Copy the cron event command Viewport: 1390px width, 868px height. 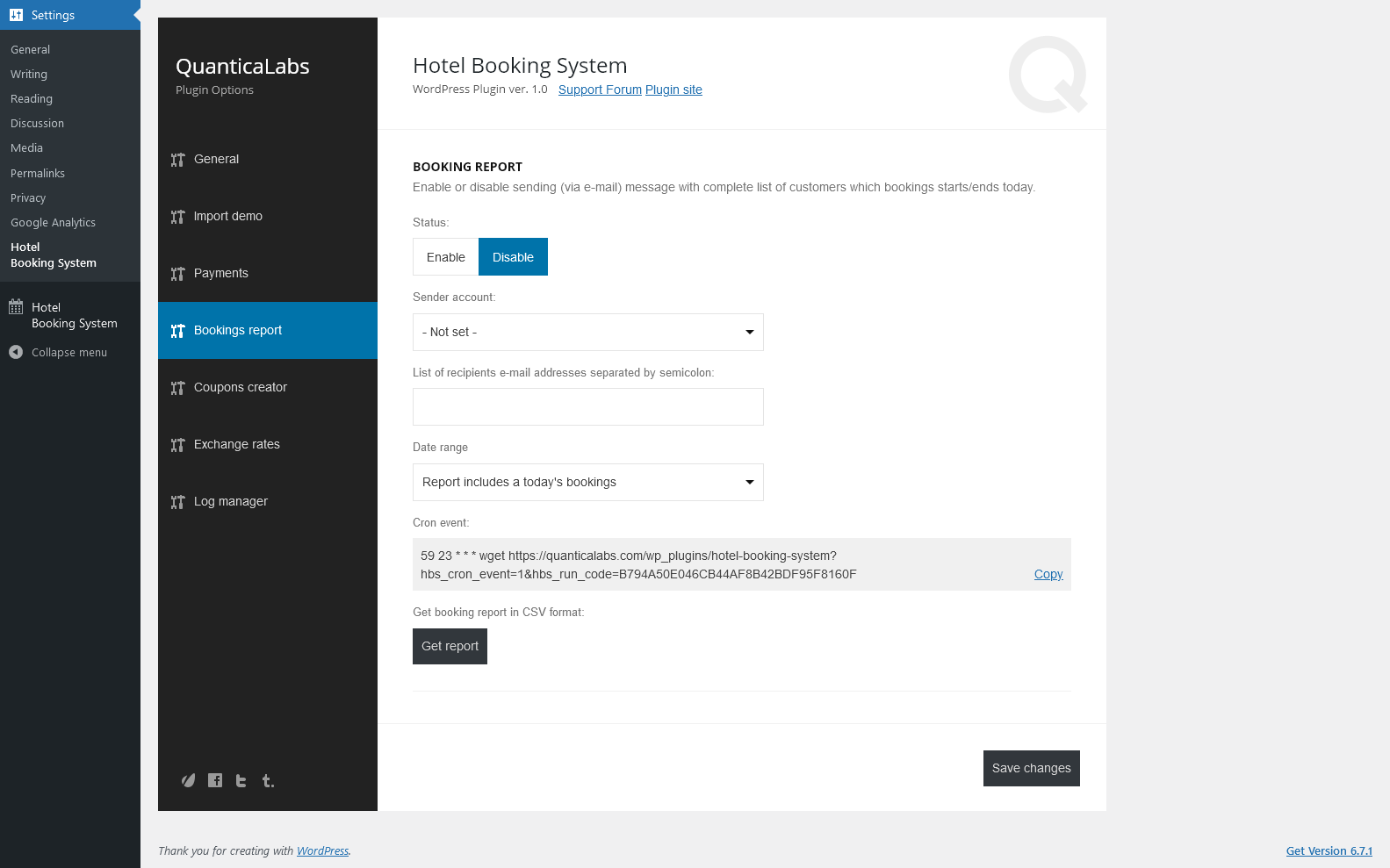point(1048,574)
